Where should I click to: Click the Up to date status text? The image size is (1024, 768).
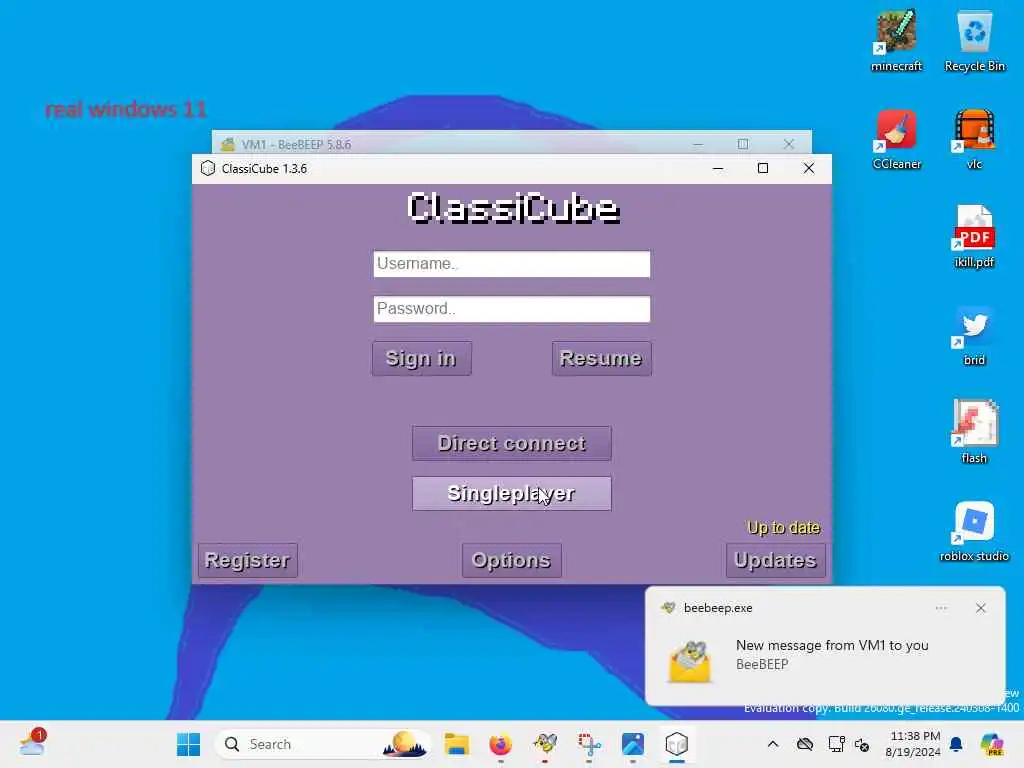tap(784, 528)
